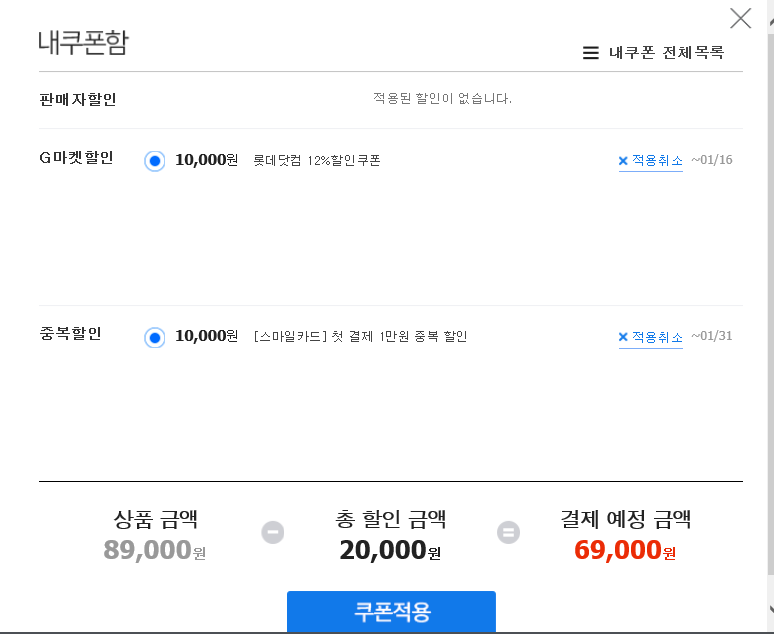Click the scrollbar up arrow
The image size is (774, 634).
[771, 21]
